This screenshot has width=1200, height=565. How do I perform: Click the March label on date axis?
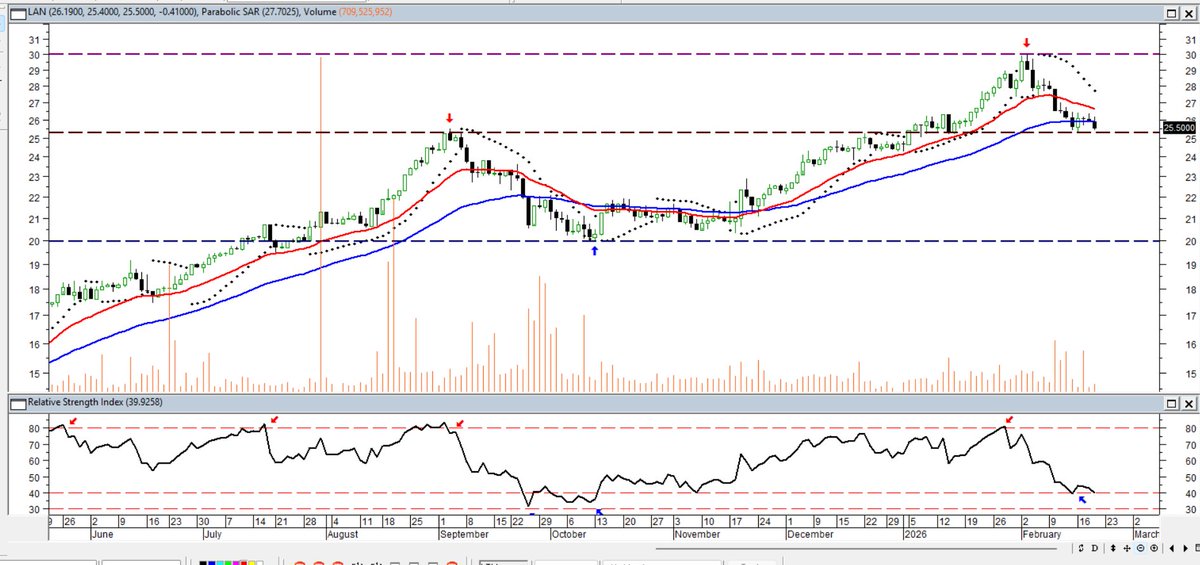pos(1146,535)
